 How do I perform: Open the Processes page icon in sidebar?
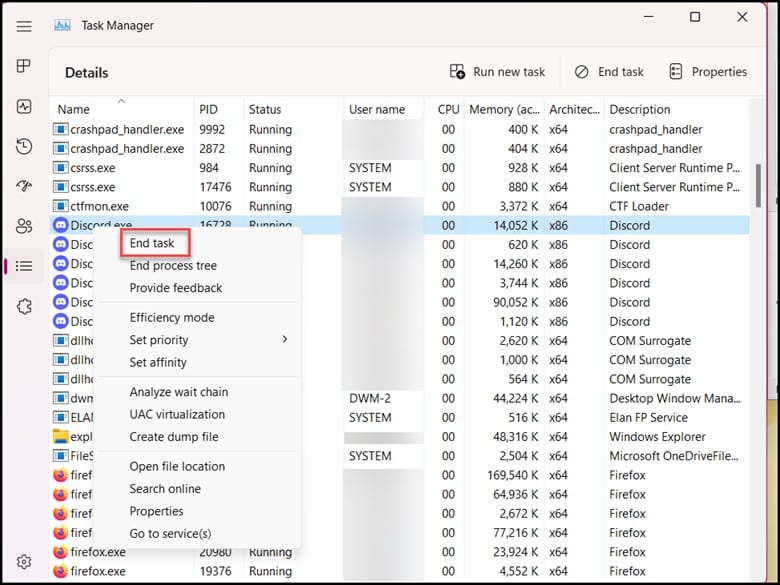tap(24, 67)
